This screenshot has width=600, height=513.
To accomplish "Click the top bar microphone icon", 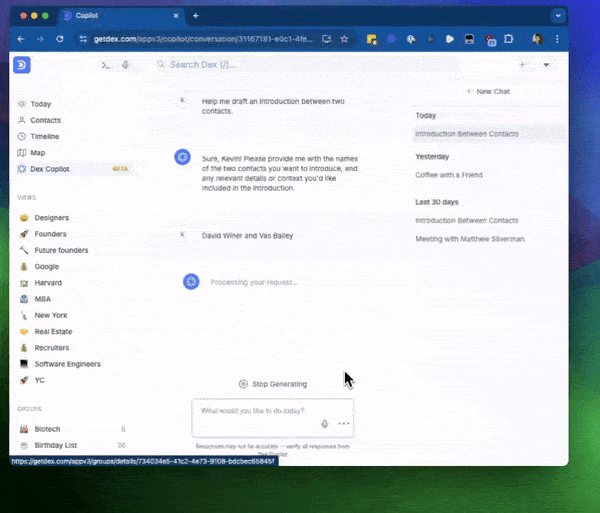I will tap(126, 65).
